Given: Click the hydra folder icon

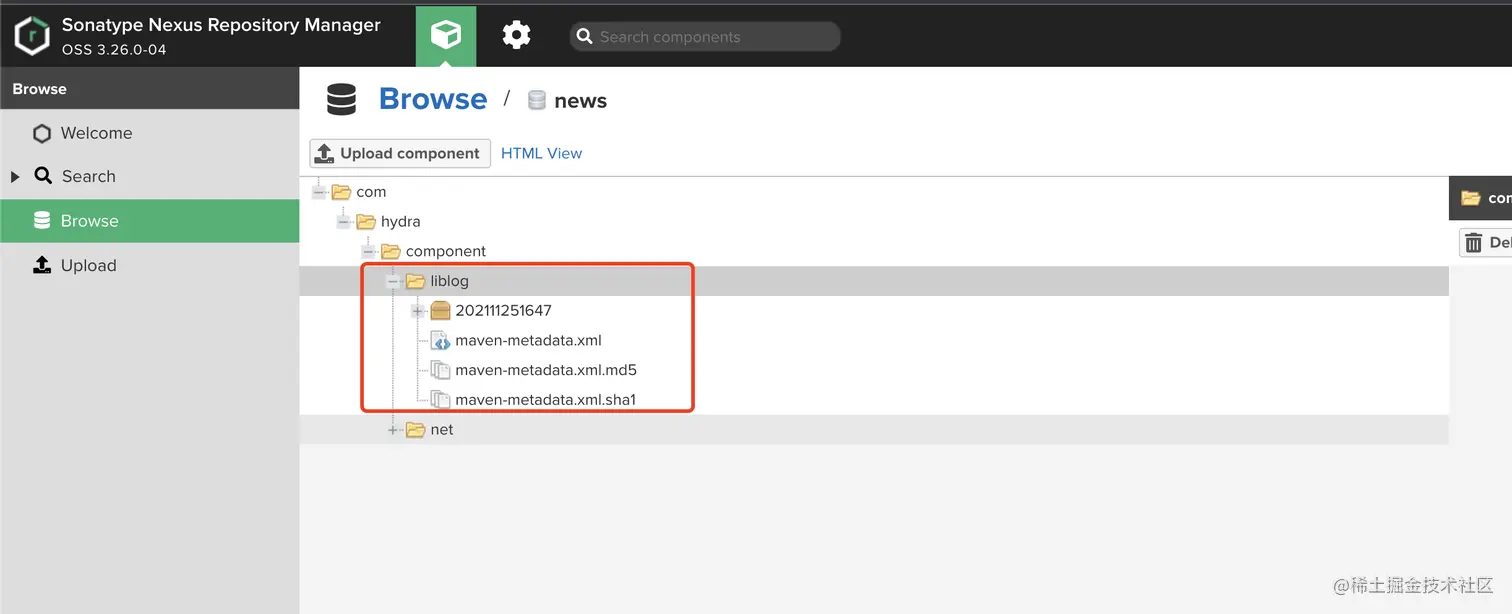Looking at the screenshot, I should point(366,221).
